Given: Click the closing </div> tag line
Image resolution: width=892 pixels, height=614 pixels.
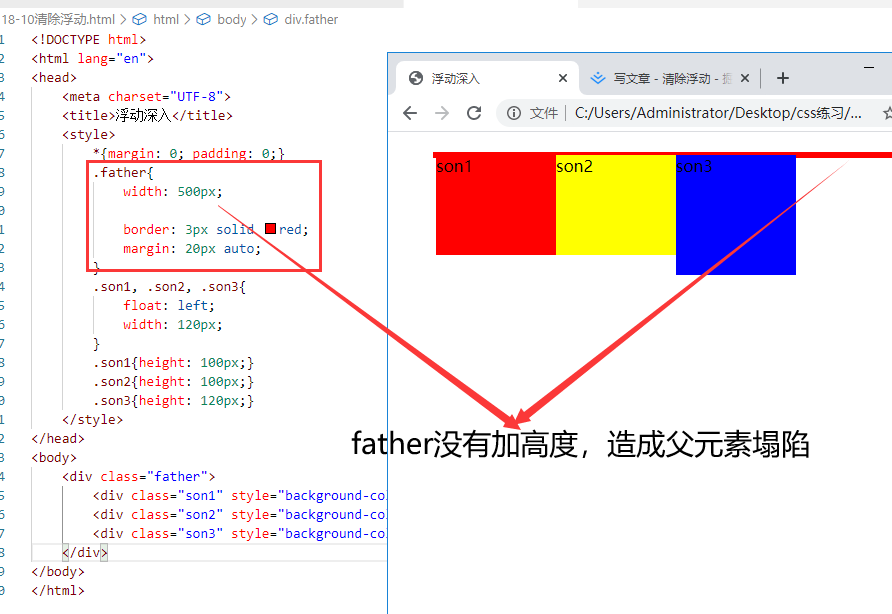Looking at the screenshot, I should tap(84, 553).
